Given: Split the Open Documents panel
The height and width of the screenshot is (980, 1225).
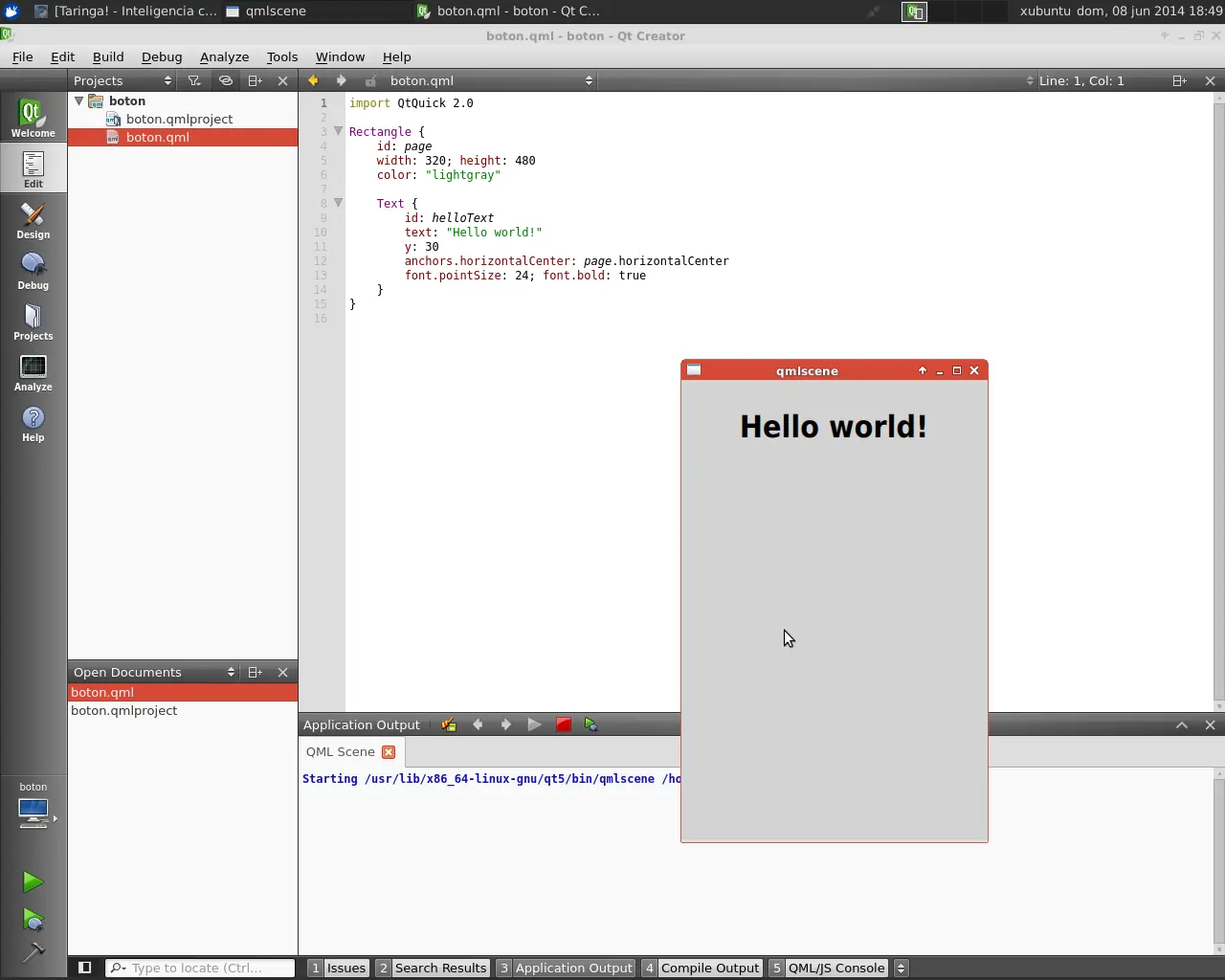Looking at the screenshot, I should tap(255, 673).
